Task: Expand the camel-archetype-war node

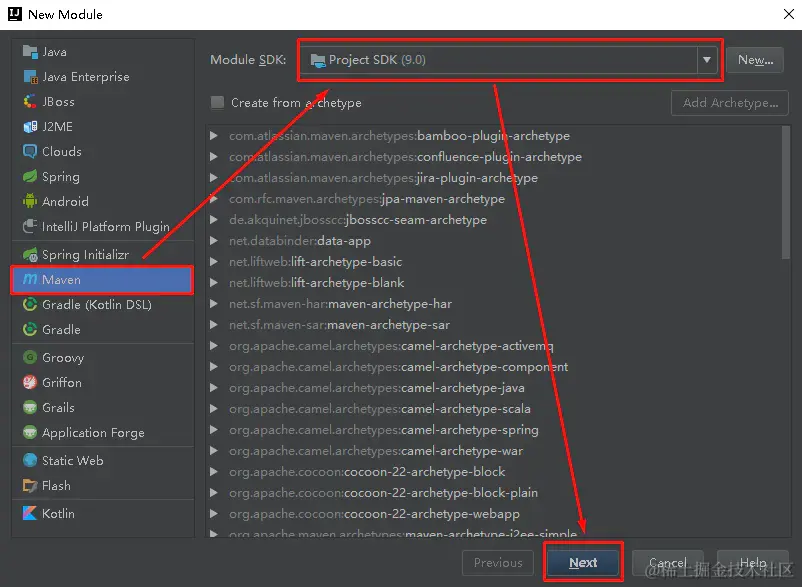Action: [214, 450]
